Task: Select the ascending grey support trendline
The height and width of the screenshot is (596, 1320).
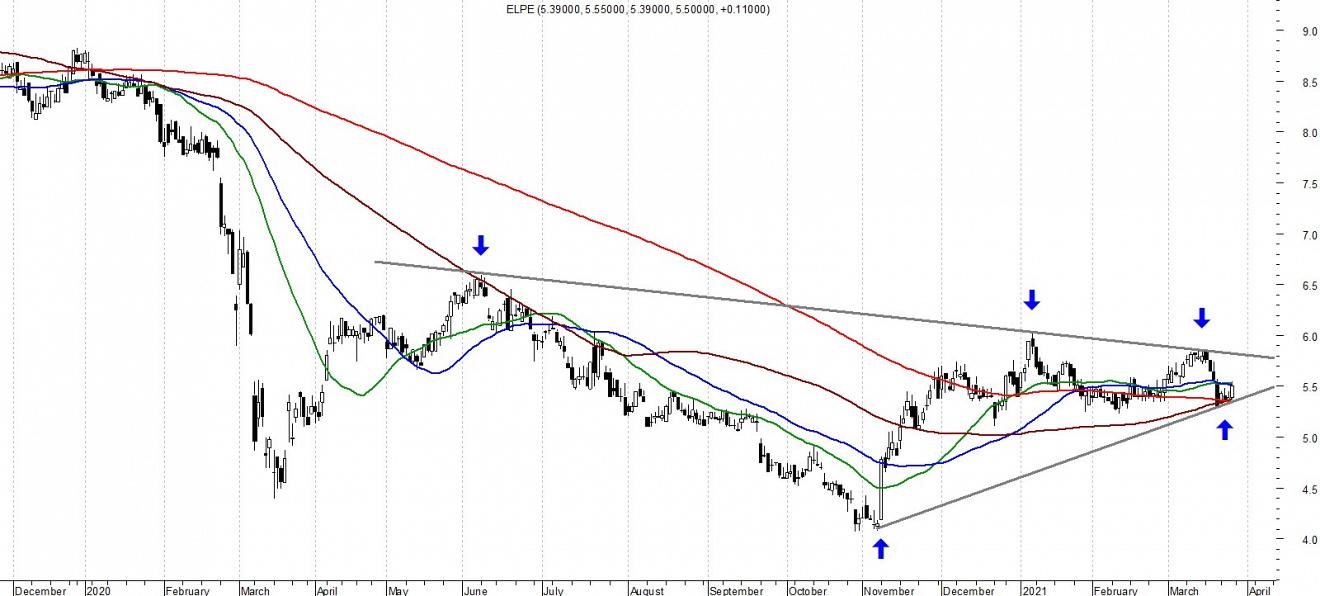Action: [1050, 465]
